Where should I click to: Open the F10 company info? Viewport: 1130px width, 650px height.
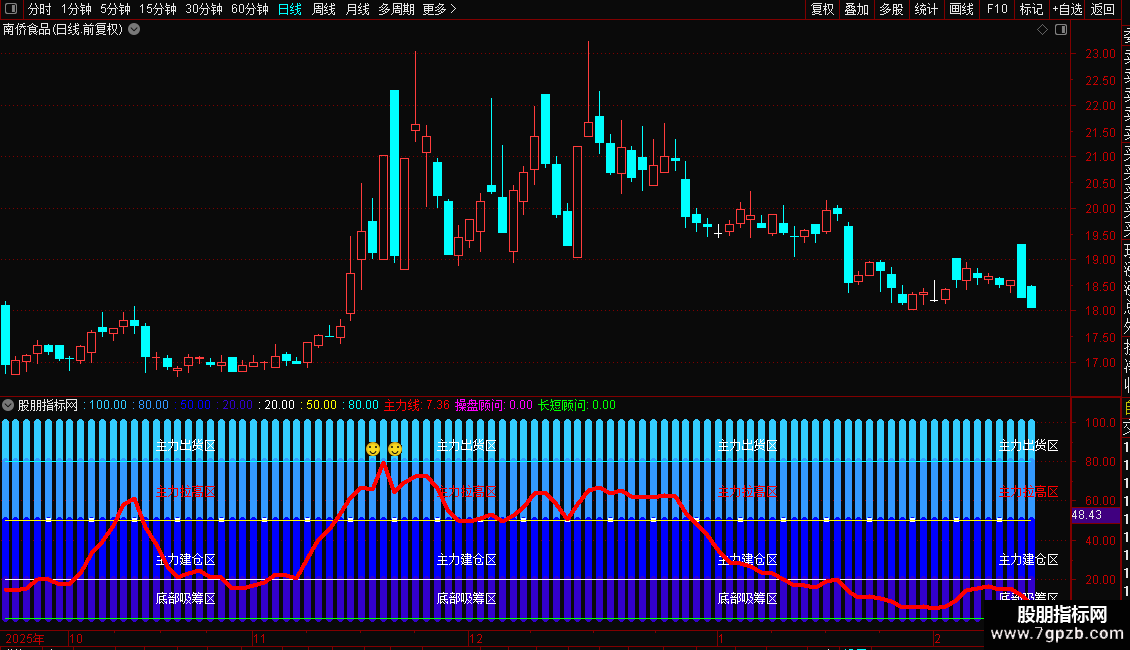[x=997, y=9]
